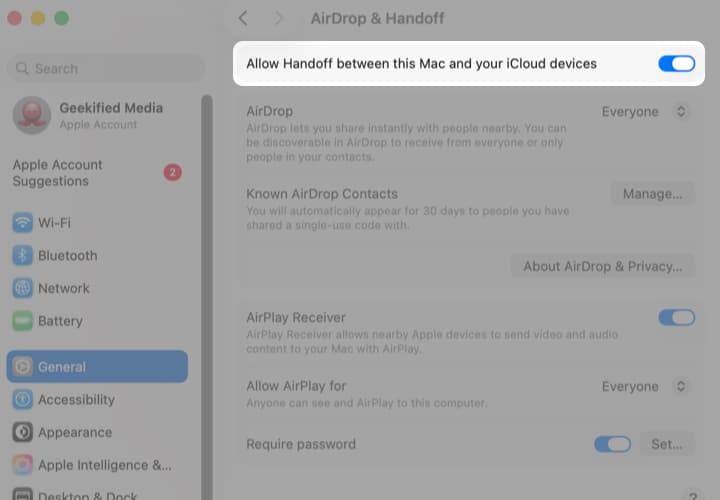Open Apple Account Suggestions
Image resolution: width=720 pixels, height=500 pixels.
97,173
